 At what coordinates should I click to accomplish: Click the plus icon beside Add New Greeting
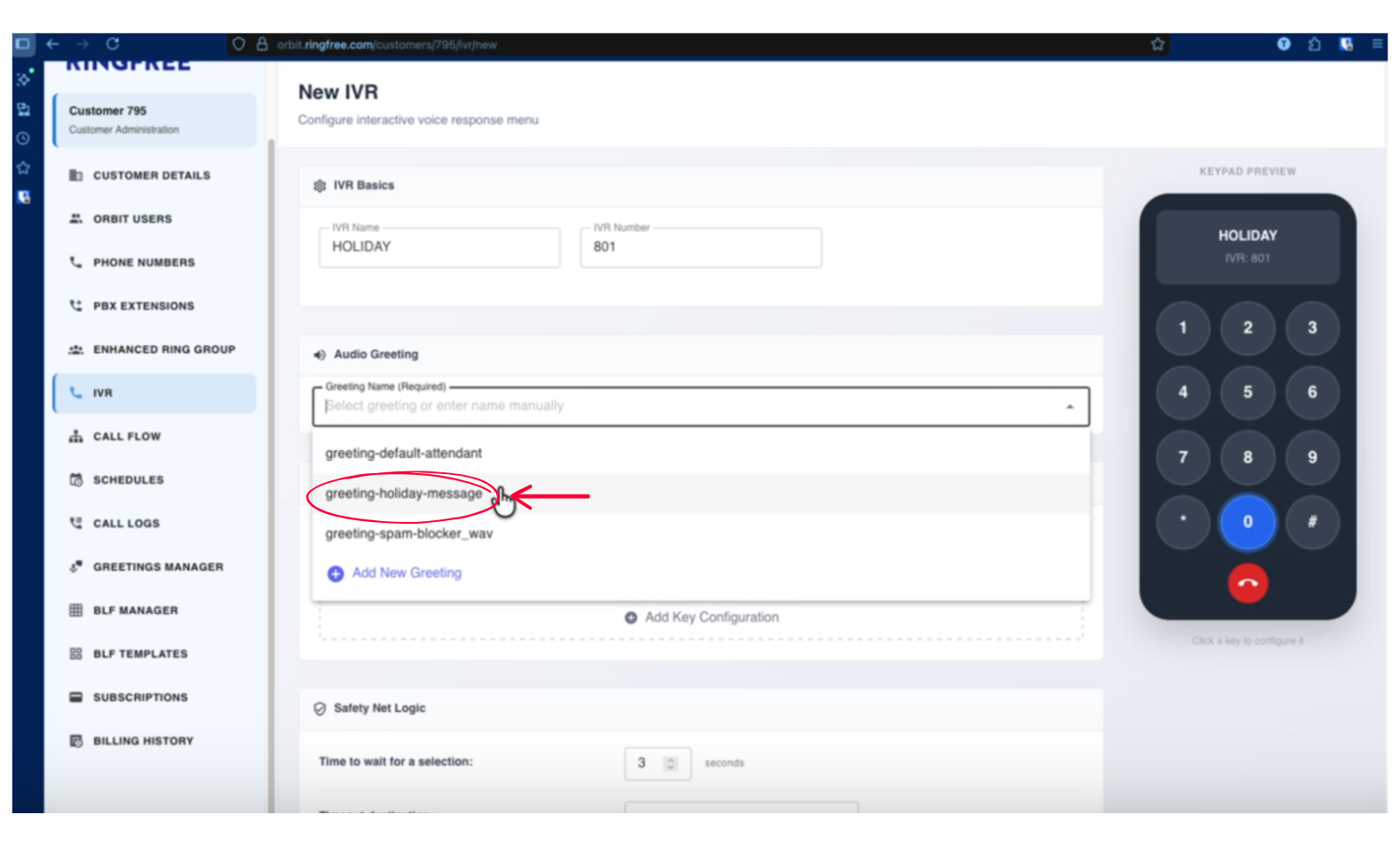coord(336,573)
